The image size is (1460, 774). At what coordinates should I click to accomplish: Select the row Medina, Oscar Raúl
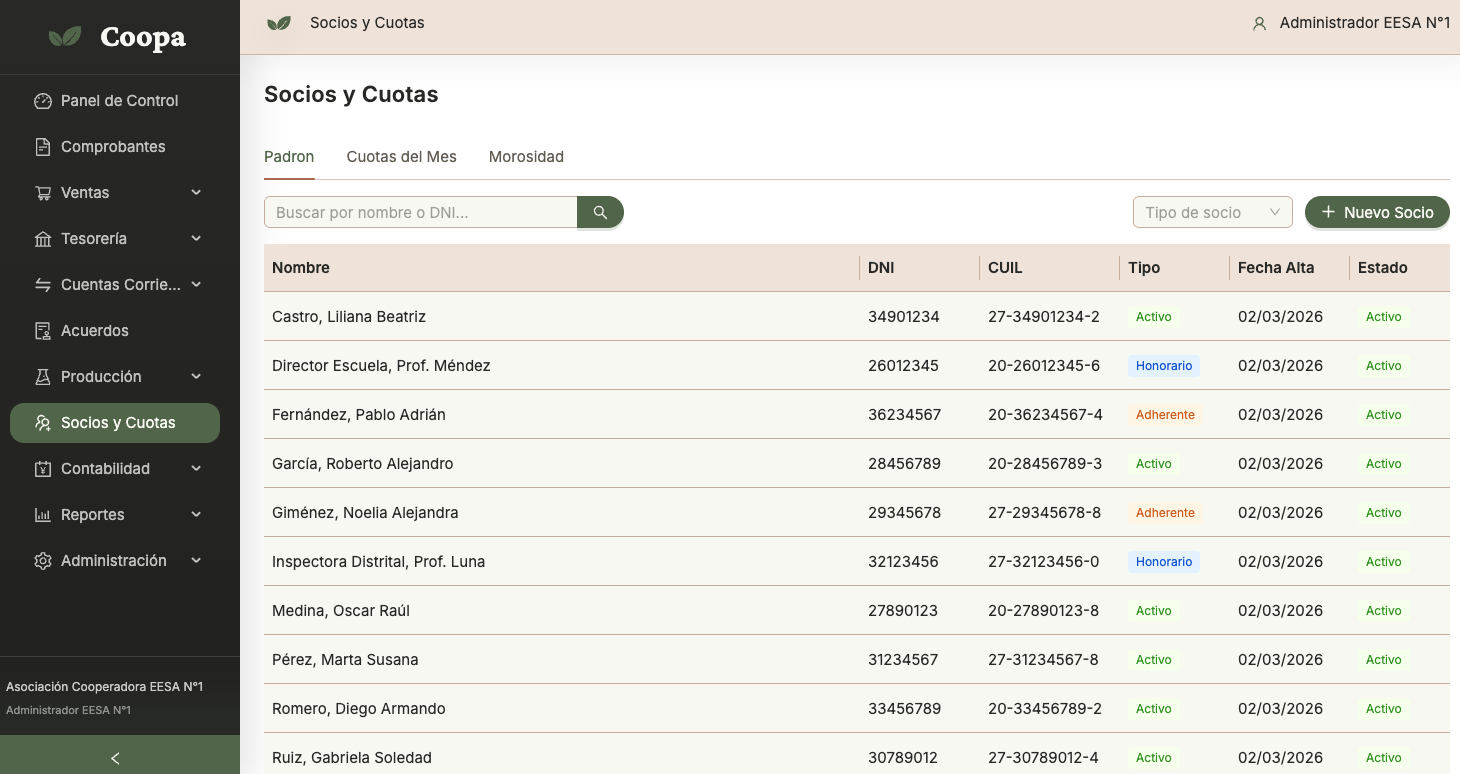857,611
